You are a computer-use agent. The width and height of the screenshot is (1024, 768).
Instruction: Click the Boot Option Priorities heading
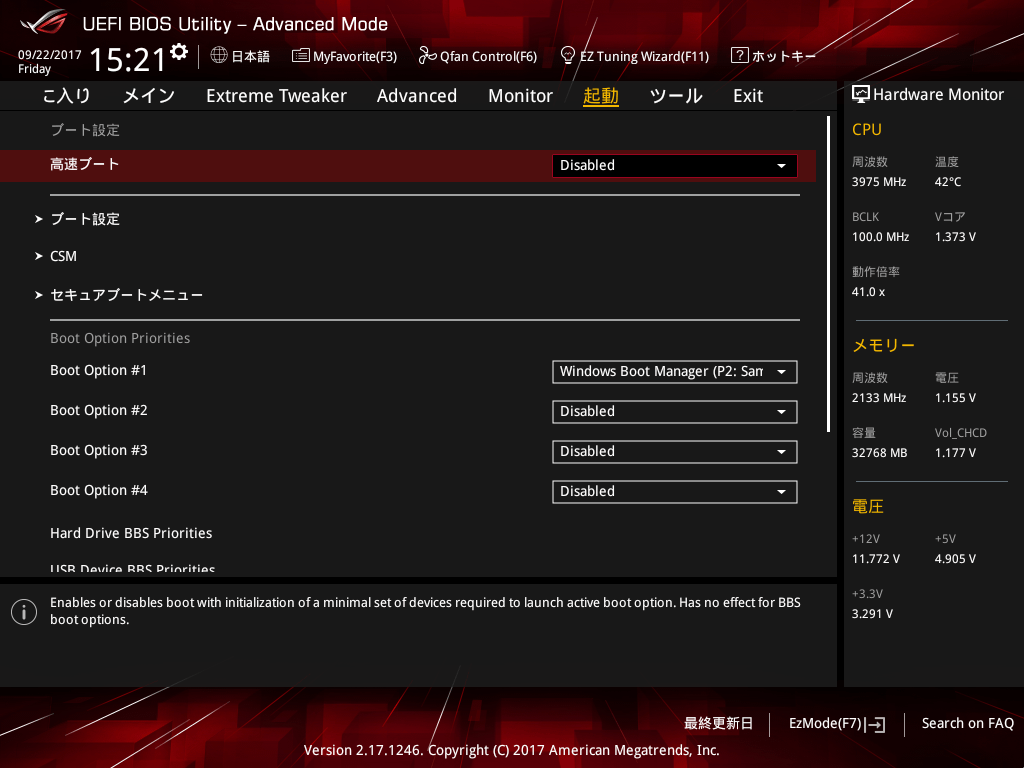(120, 338)
